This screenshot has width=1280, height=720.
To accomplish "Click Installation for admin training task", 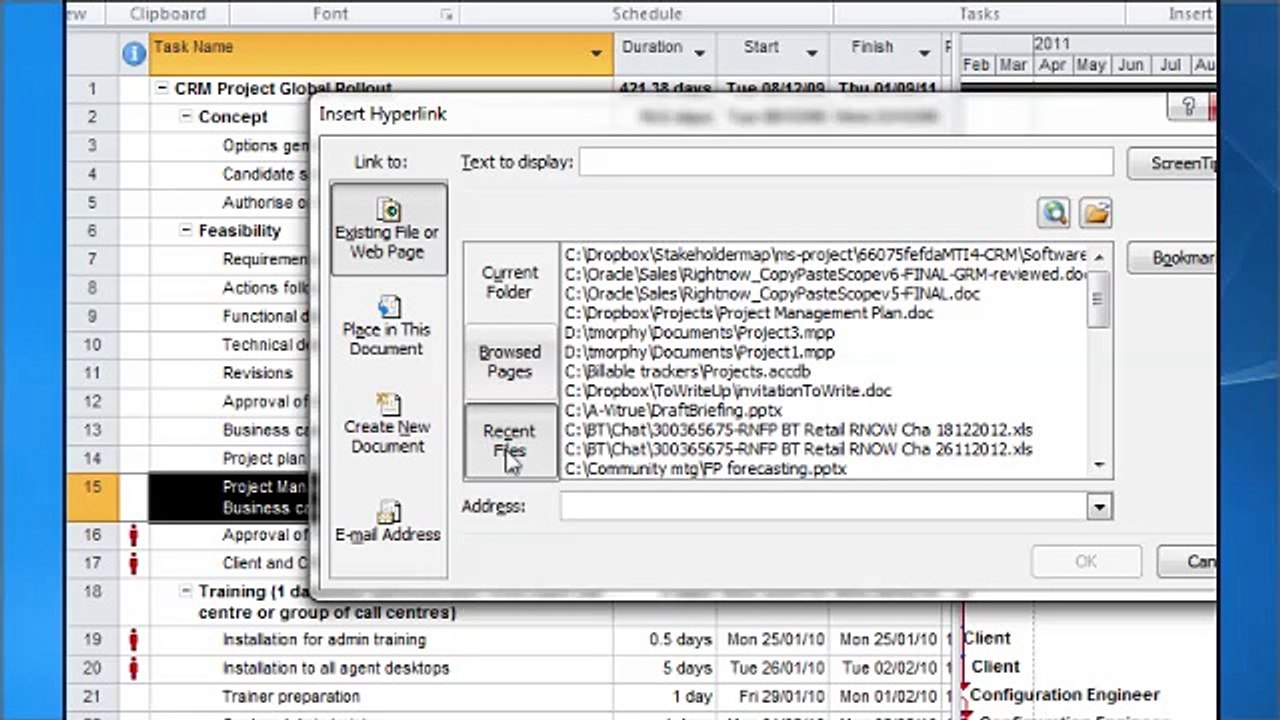I will [324, 639].
